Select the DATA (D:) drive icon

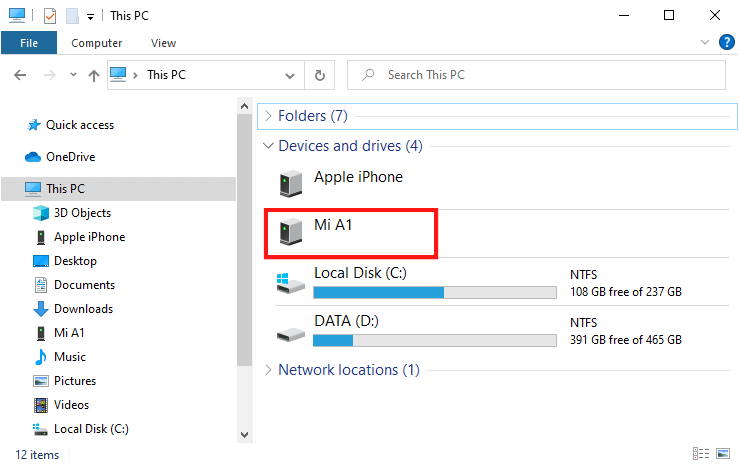coord(290,335)
